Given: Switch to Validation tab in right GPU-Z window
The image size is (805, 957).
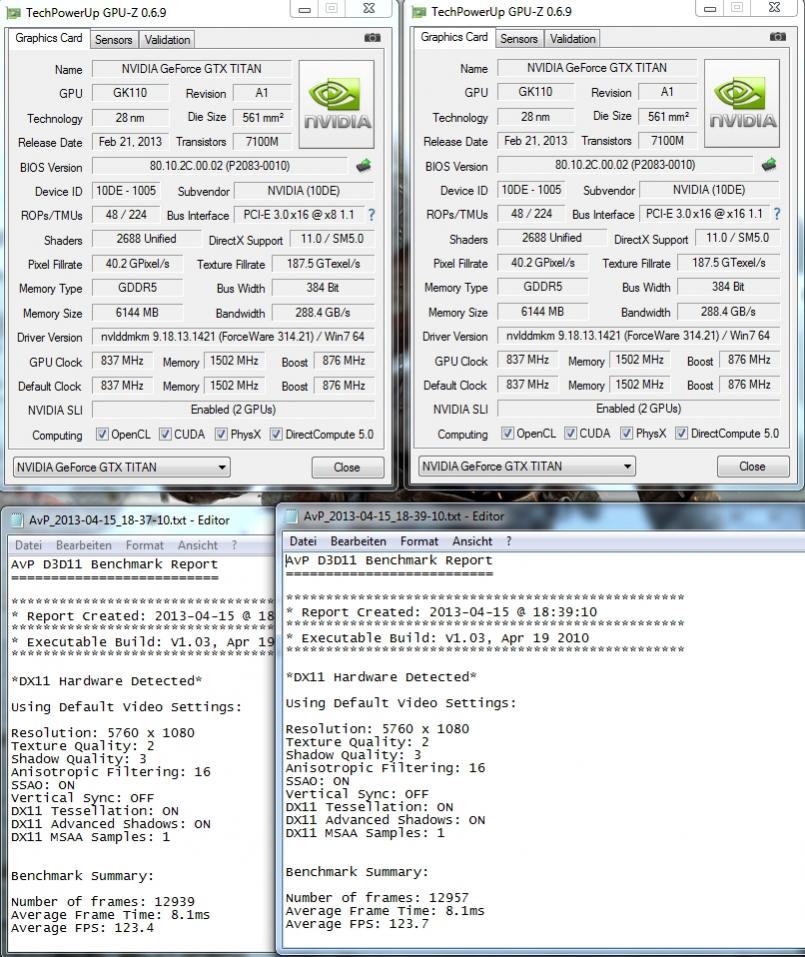Looking at the screenshot, I should (x=572, y=38).
